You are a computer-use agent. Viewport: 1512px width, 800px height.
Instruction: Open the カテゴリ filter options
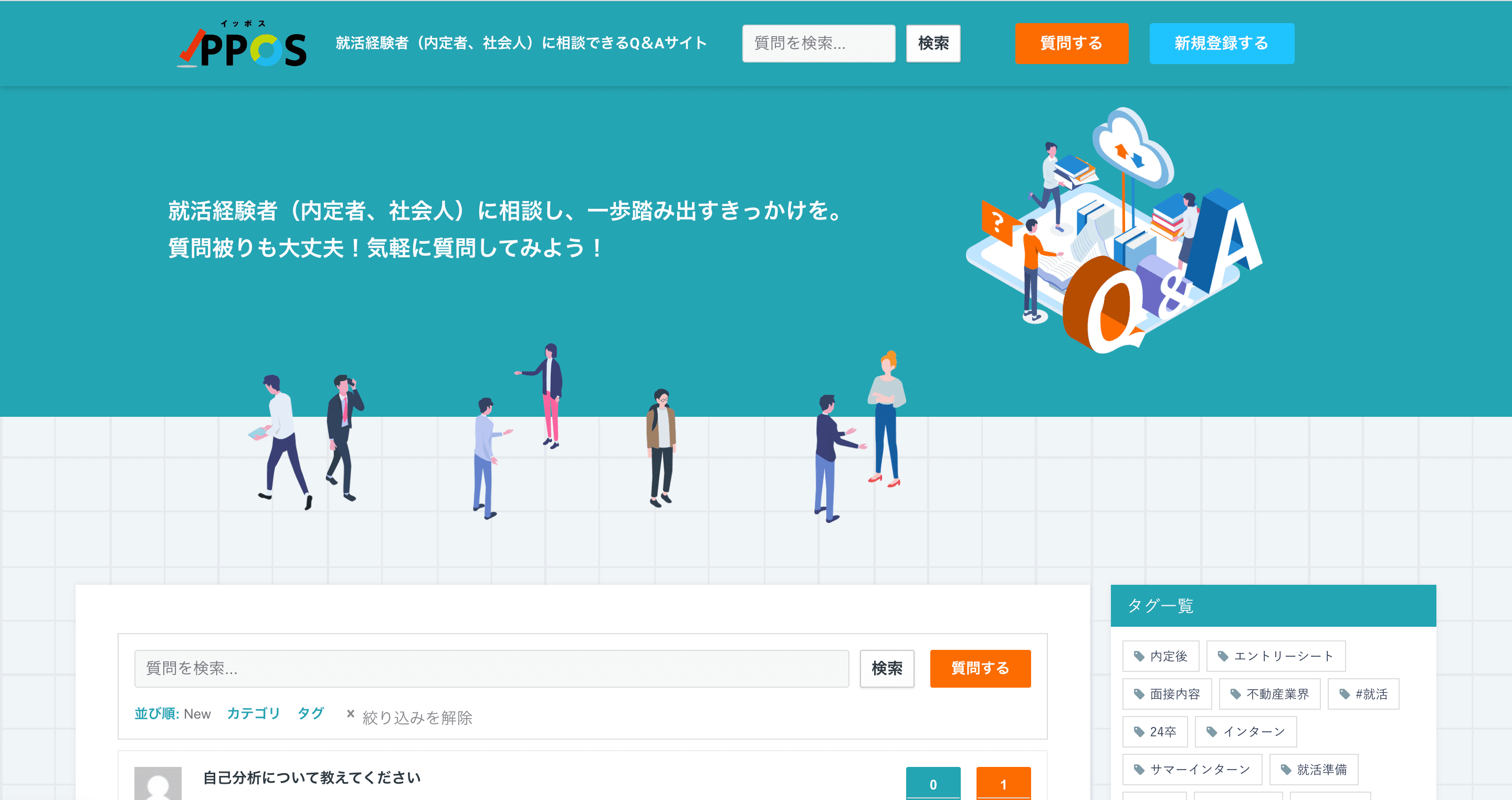coord(253,714)
